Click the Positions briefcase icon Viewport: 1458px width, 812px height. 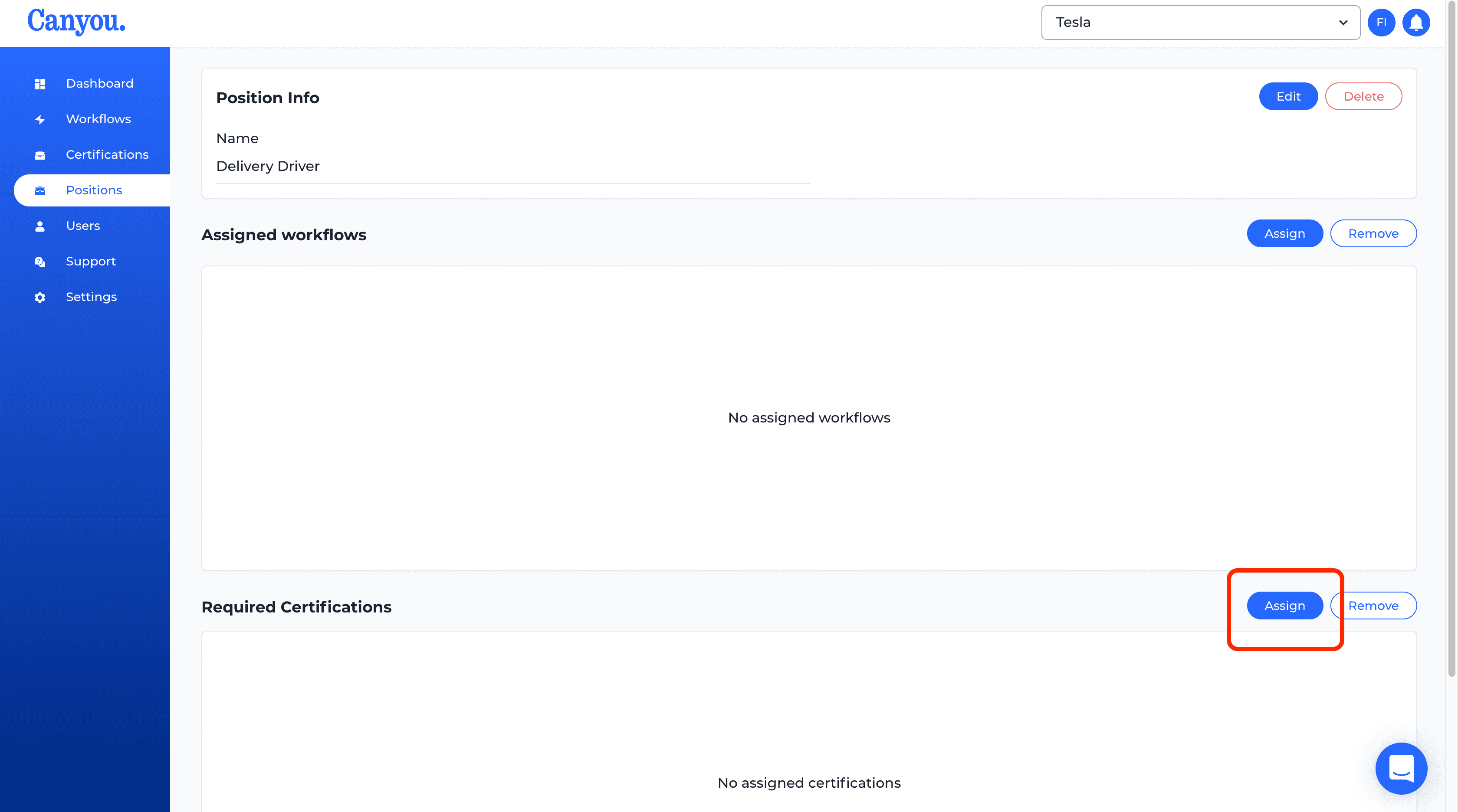tap(39, 191)
